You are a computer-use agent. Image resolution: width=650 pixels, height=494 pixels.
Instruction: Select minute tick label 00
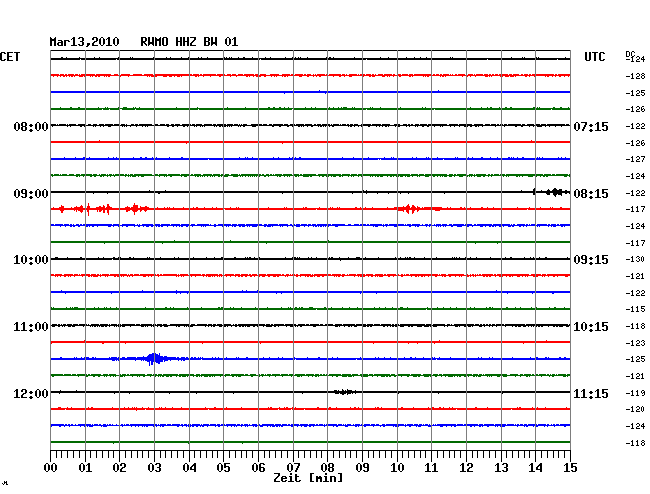pos(51,468)
